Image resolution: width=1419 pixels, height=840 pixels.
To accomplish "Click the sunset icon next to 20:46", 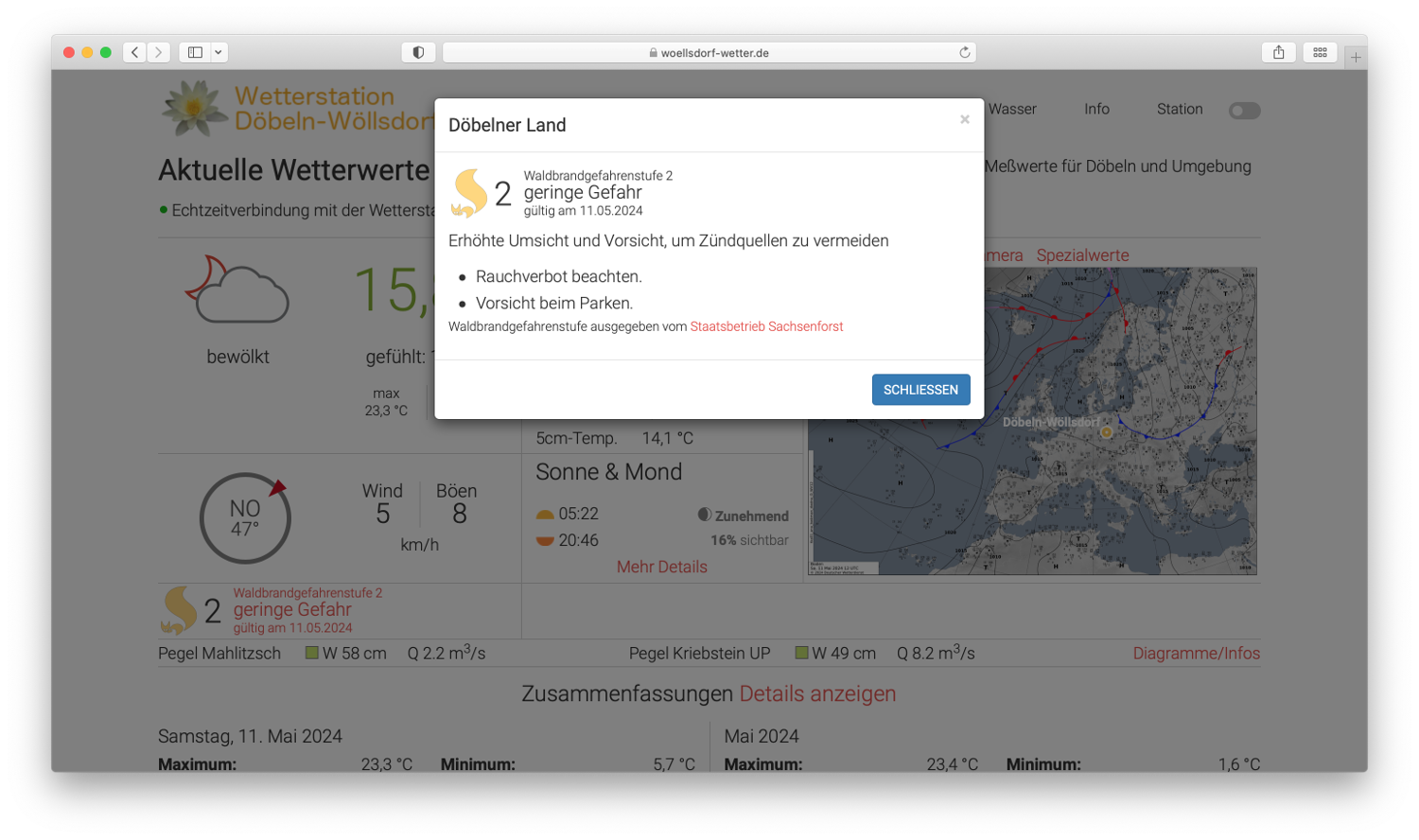I will (545, 541).
